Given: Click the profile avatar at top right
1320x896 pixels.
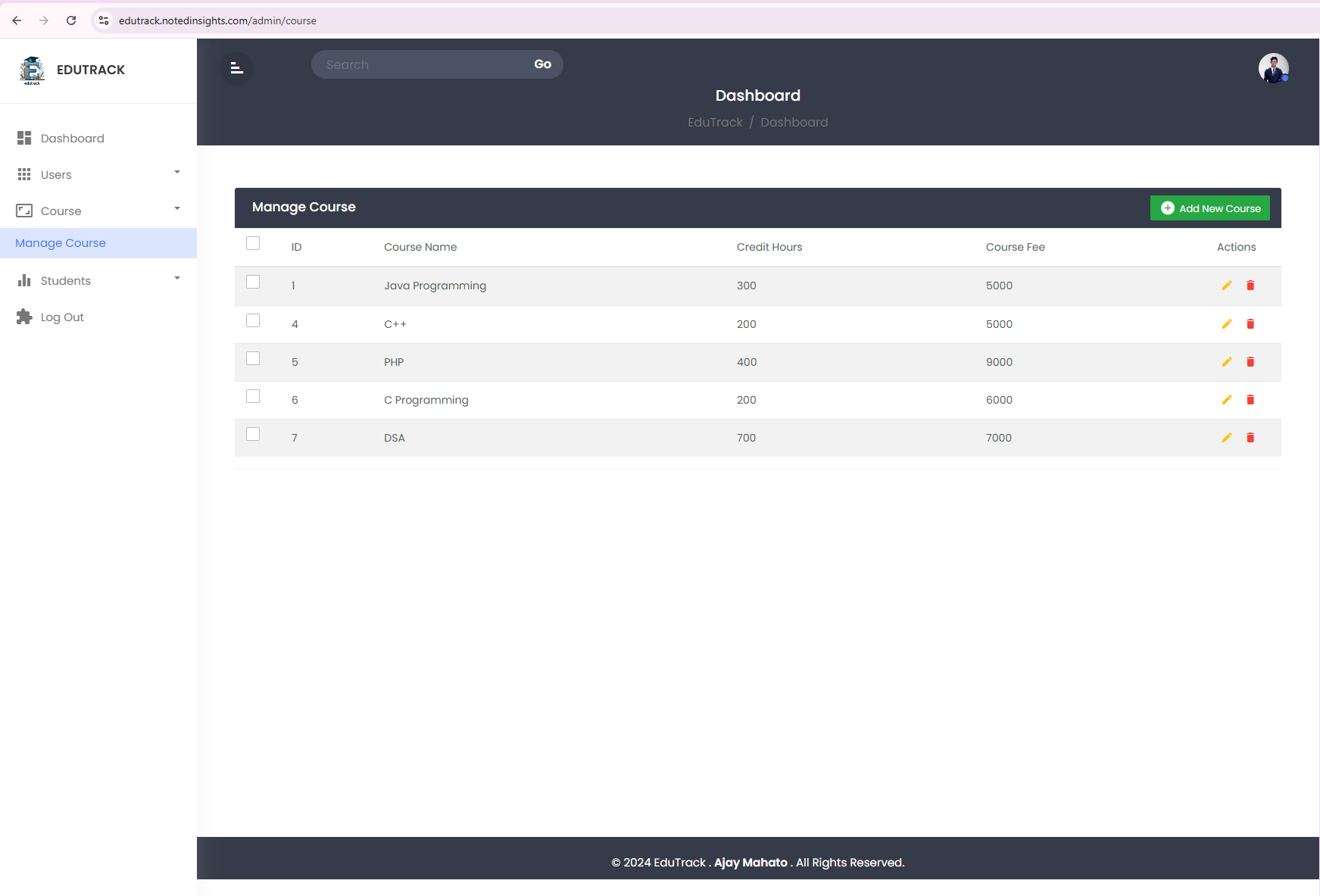Looking at the screenshot, I should pyautogui.click(x=1273, y=68).
